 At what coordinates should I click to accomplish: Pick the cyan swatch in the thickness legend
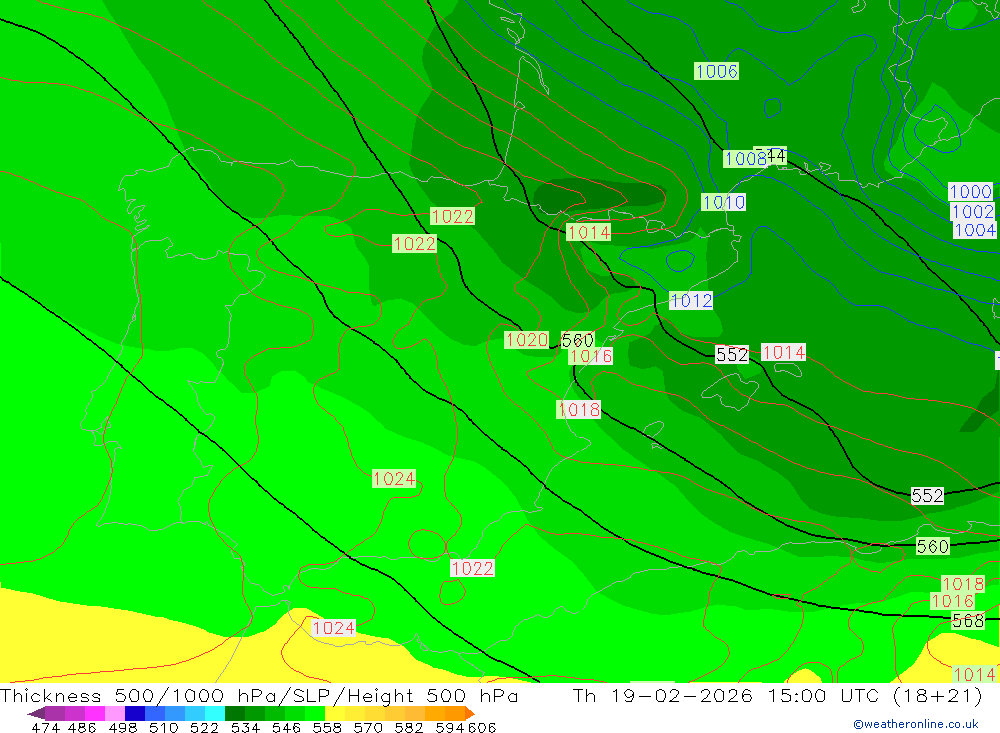pos(215,713)
